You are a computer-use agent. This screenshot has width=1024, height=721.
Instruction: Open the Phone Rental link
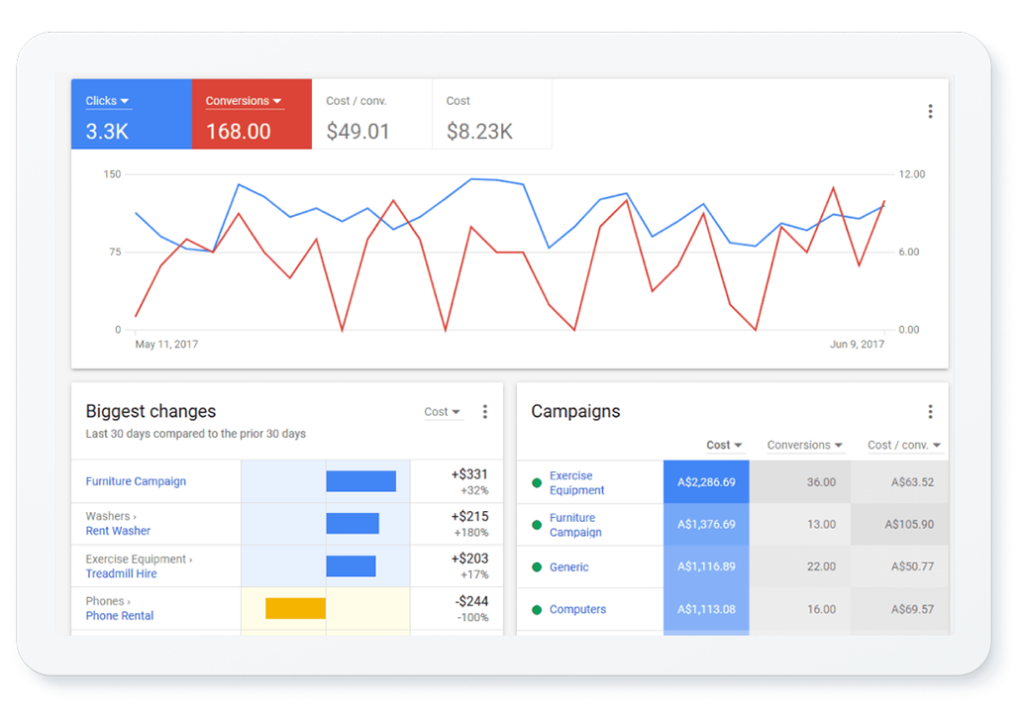click(120, 616)
